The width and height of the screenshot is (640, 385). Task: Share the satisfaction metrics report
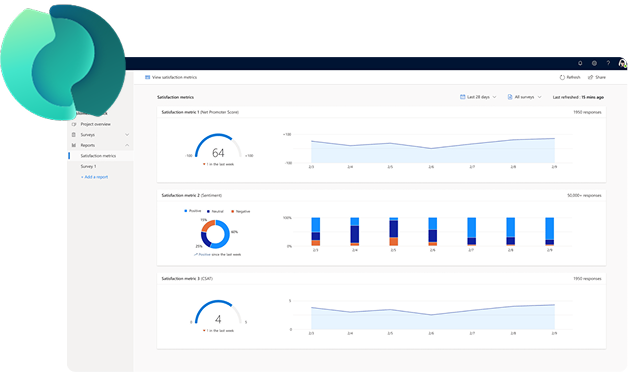[597, 77]
